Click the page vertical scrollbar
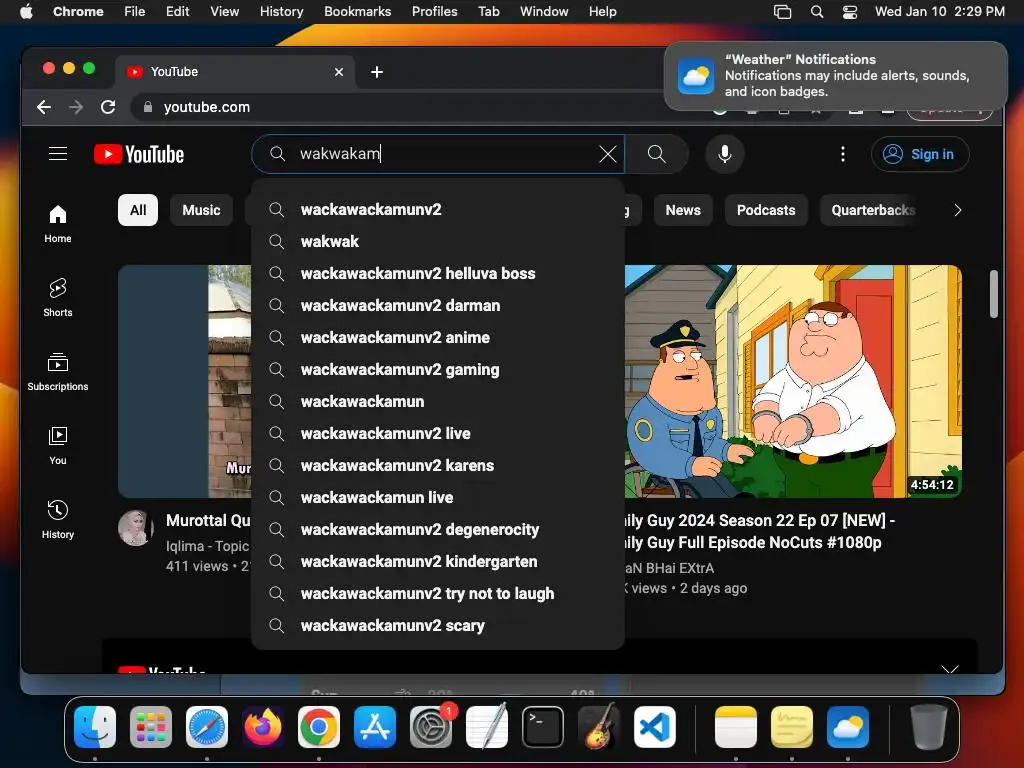The image size is (1024, 768). tap(993, 294)
